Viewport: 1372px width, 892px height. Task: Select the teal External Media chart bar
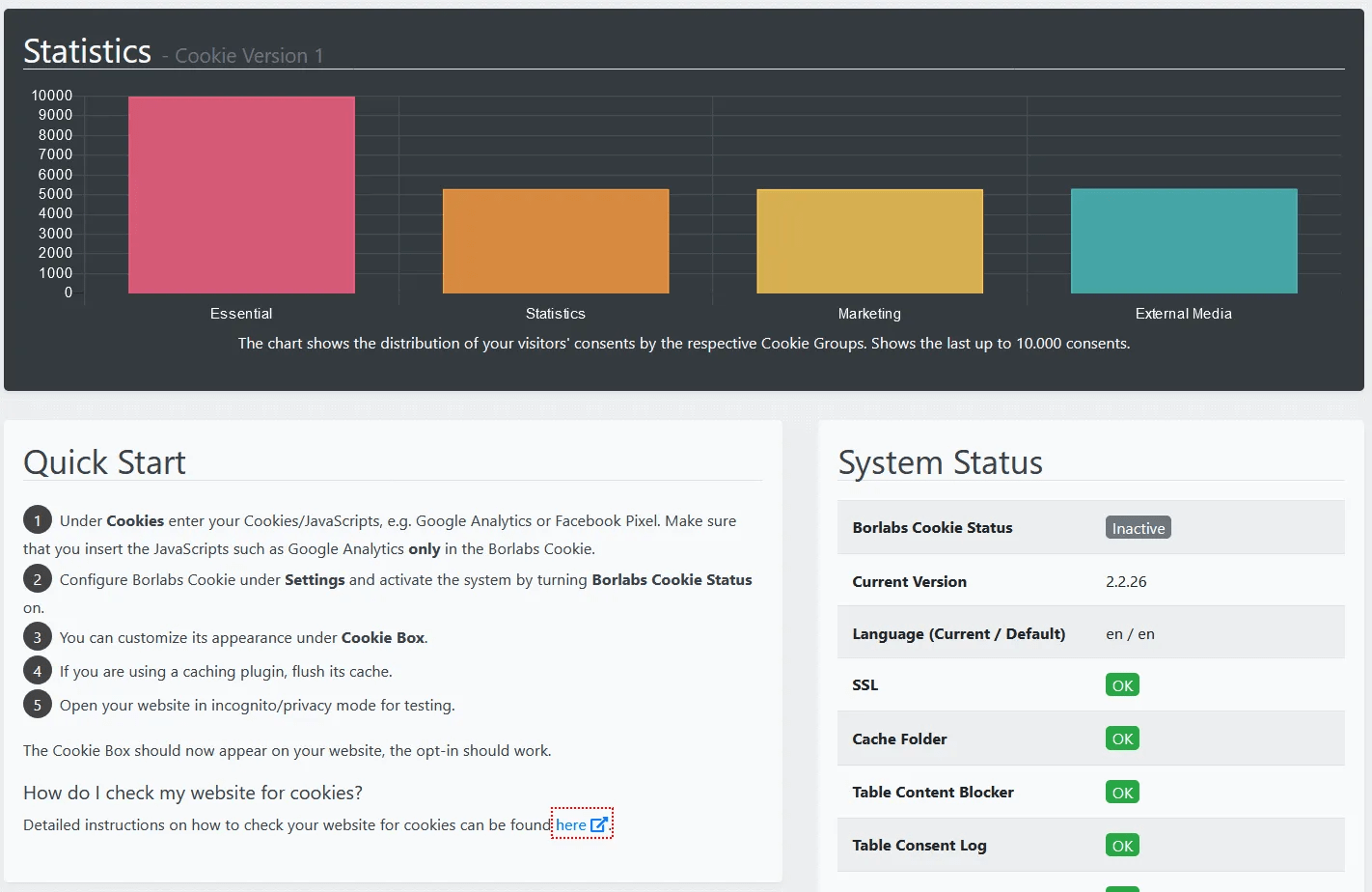pos(1184,241)
